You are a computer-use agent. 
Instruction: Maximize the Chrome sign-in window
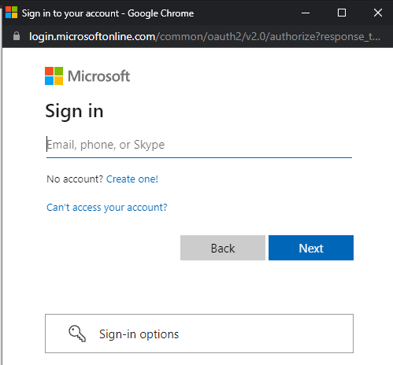pyautogui.click(x=342, y=13)
